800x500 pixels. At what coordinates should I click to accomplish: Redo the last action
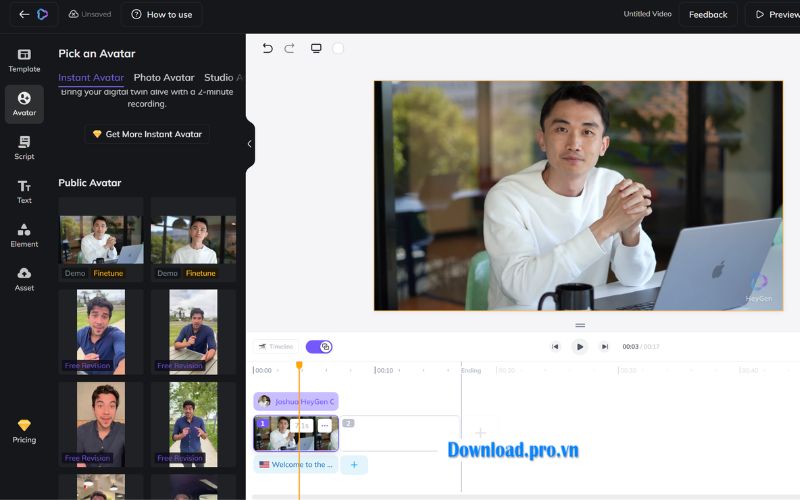click(289, 48)
